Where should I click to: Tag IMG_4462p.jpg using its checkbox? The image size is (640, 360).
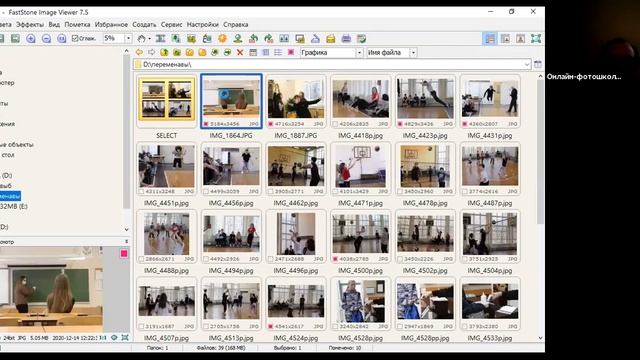tap(271, 191)
